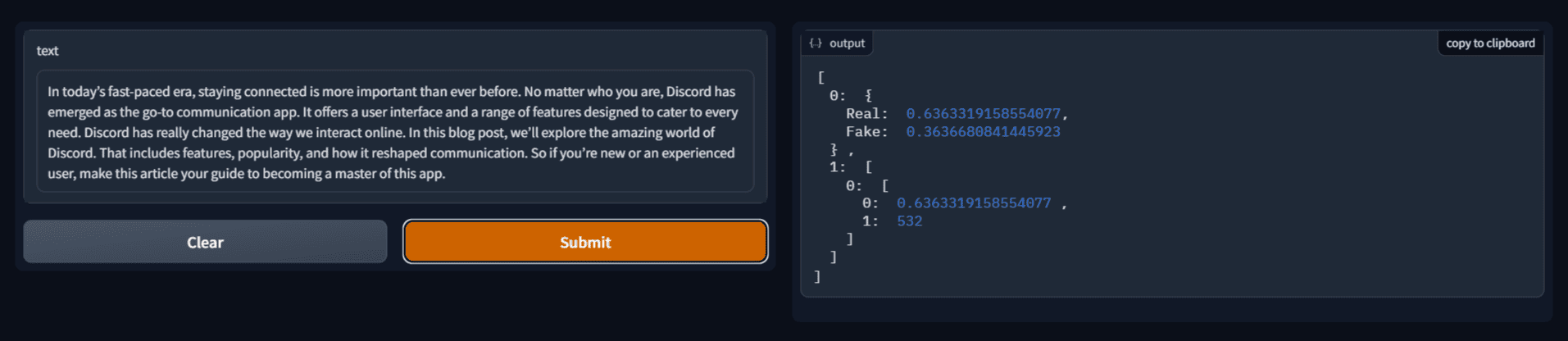Click the JSON braces icon beside output
1568x341 pixels.
coord(816,43)
